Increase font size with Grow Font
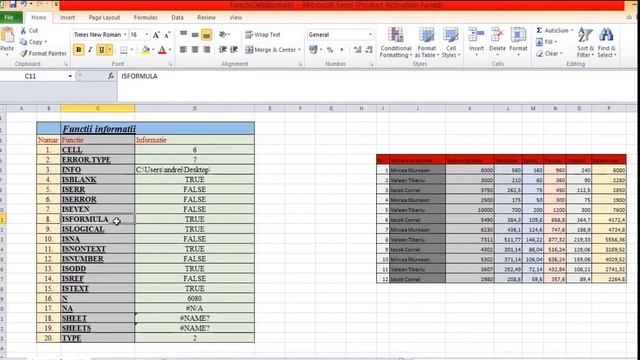The width and height of the screenshot is (640, 360). 156,35
